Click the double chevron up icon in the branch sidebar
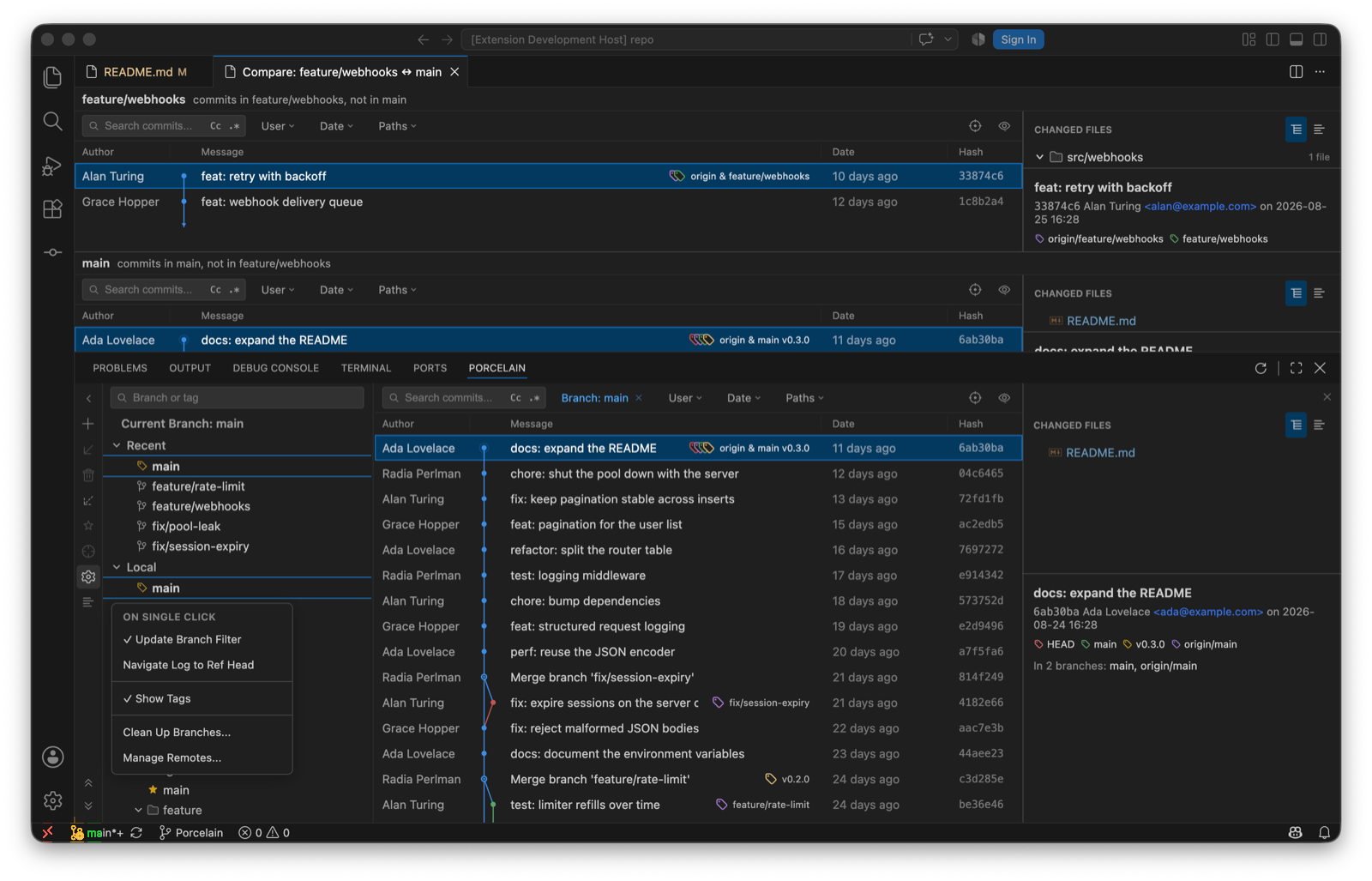 [x=88, y=782]
